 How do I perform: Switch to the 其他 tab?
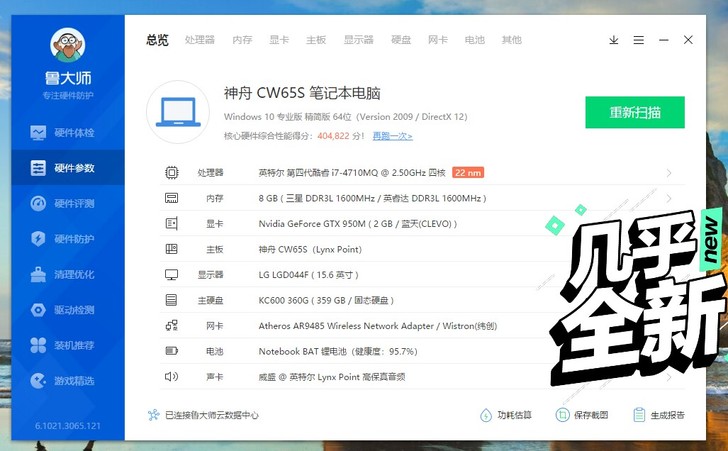(512, 40)
